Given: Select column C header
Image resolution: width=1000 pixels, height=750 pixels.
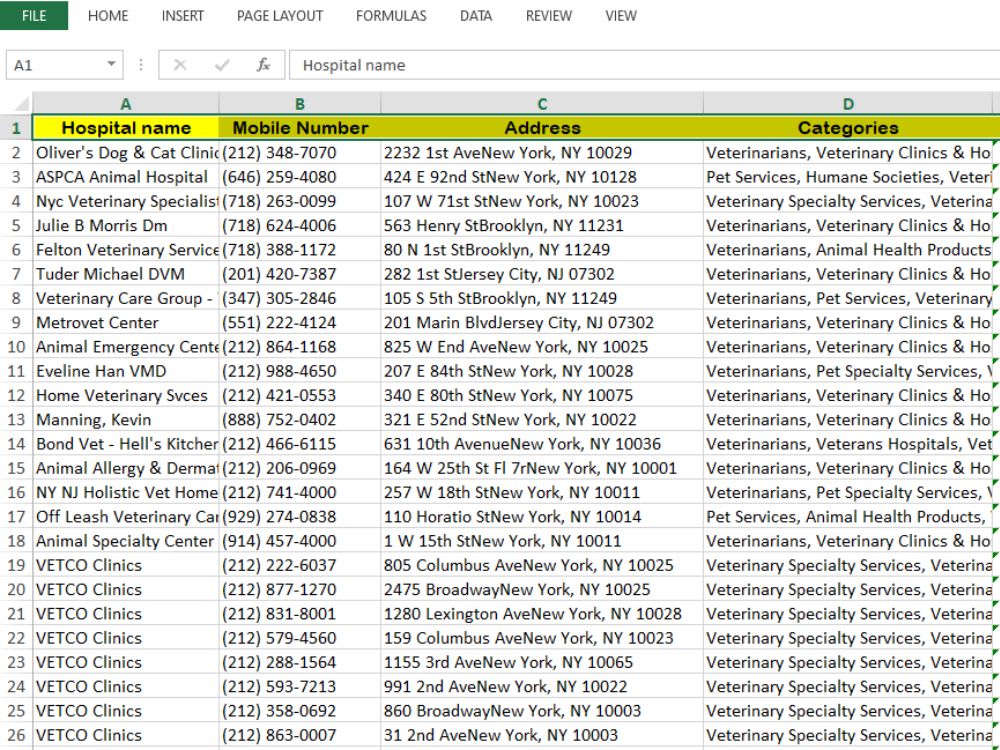Looking at the screenshot, I should click(x=541, y=103).
